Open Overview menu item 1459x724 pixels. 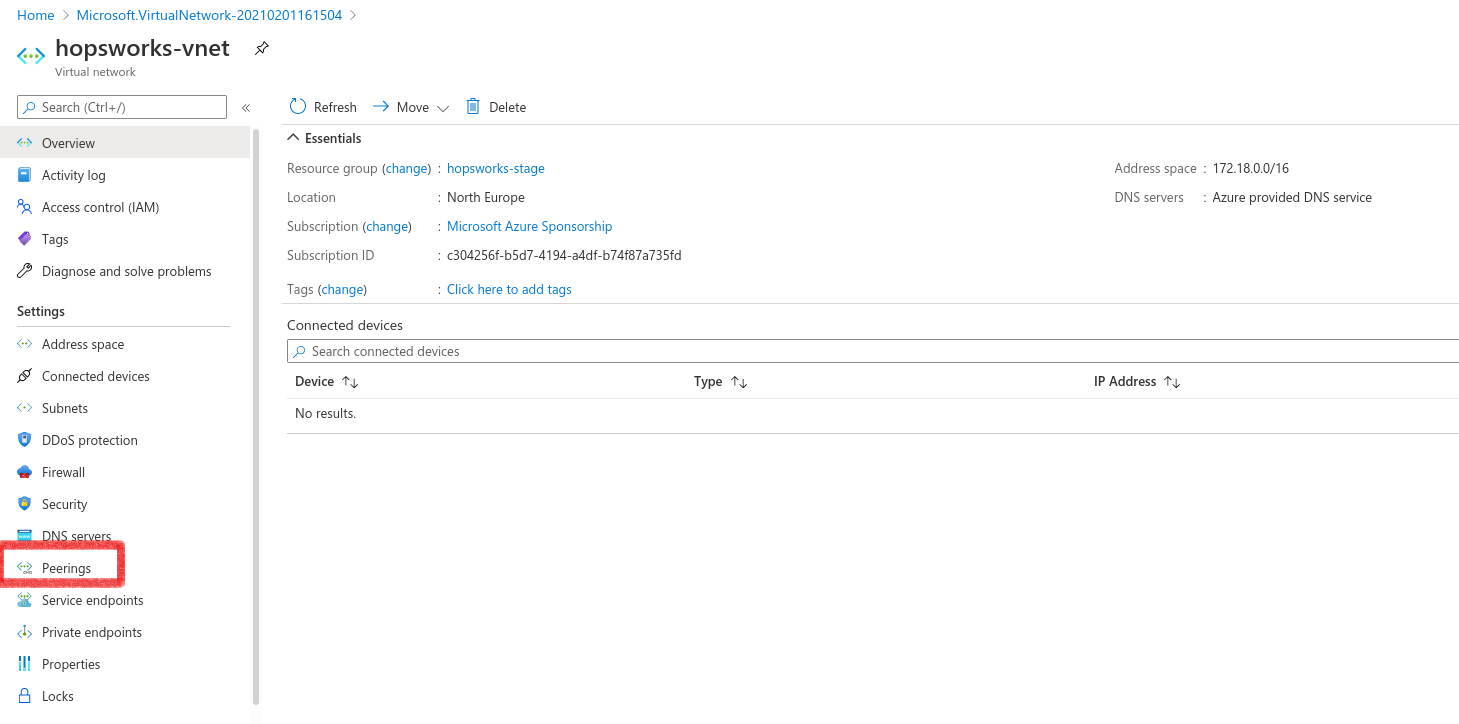125,143
